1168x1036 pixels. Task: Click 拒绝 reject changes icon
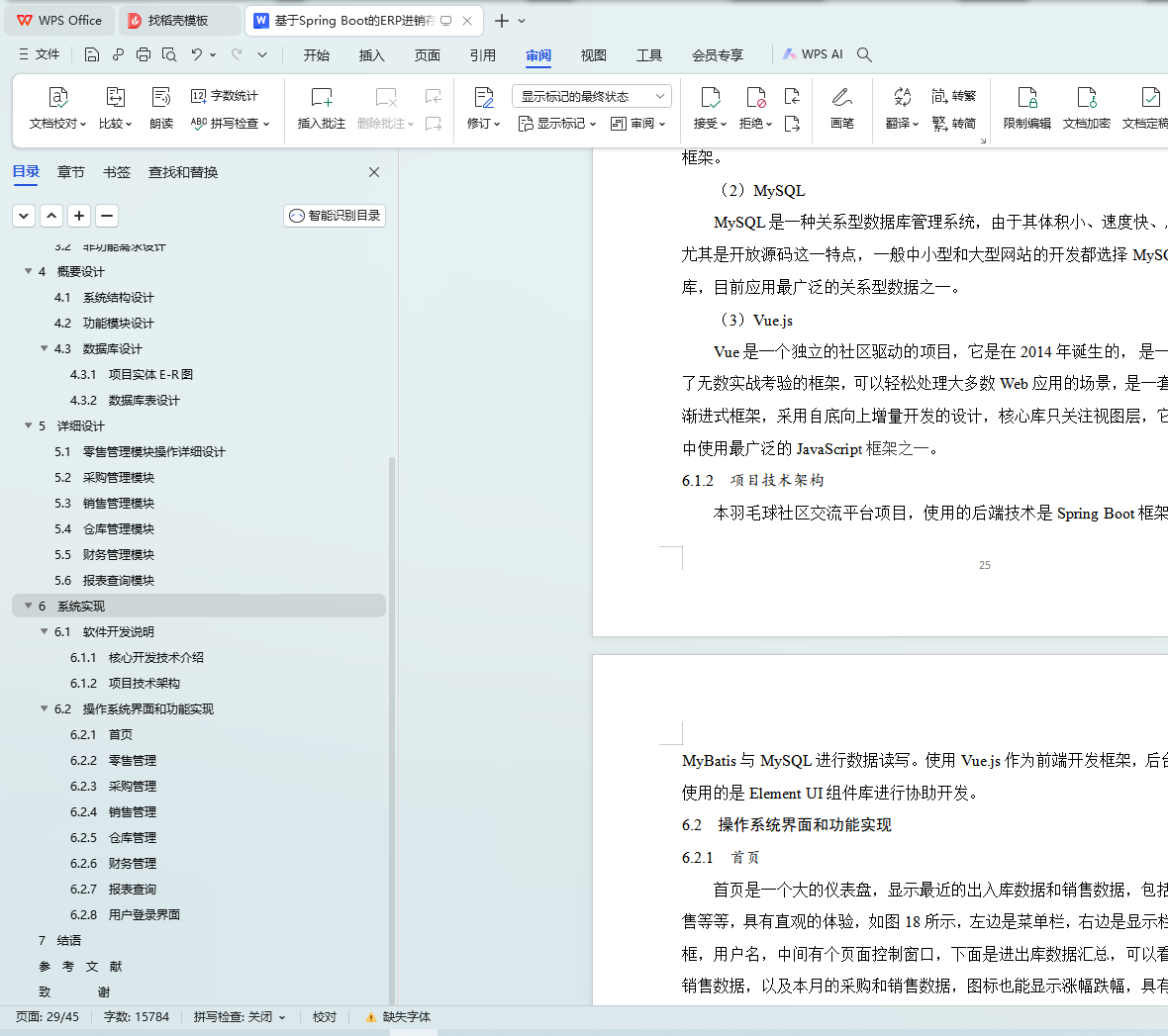coord(755,98)
